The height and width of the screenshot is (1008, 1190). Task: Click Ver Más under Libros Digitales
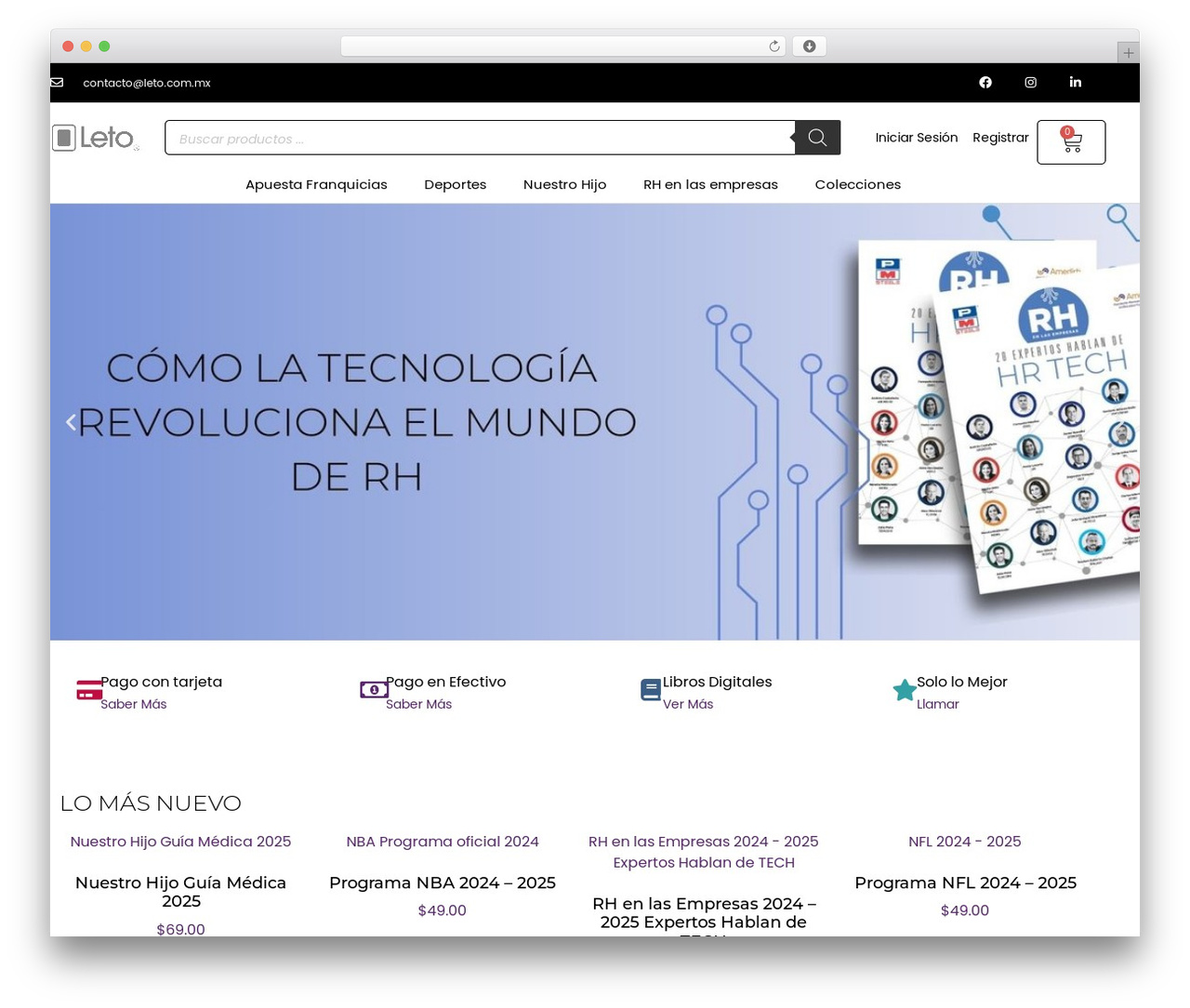pyautogui.click(x=688, y=704)
